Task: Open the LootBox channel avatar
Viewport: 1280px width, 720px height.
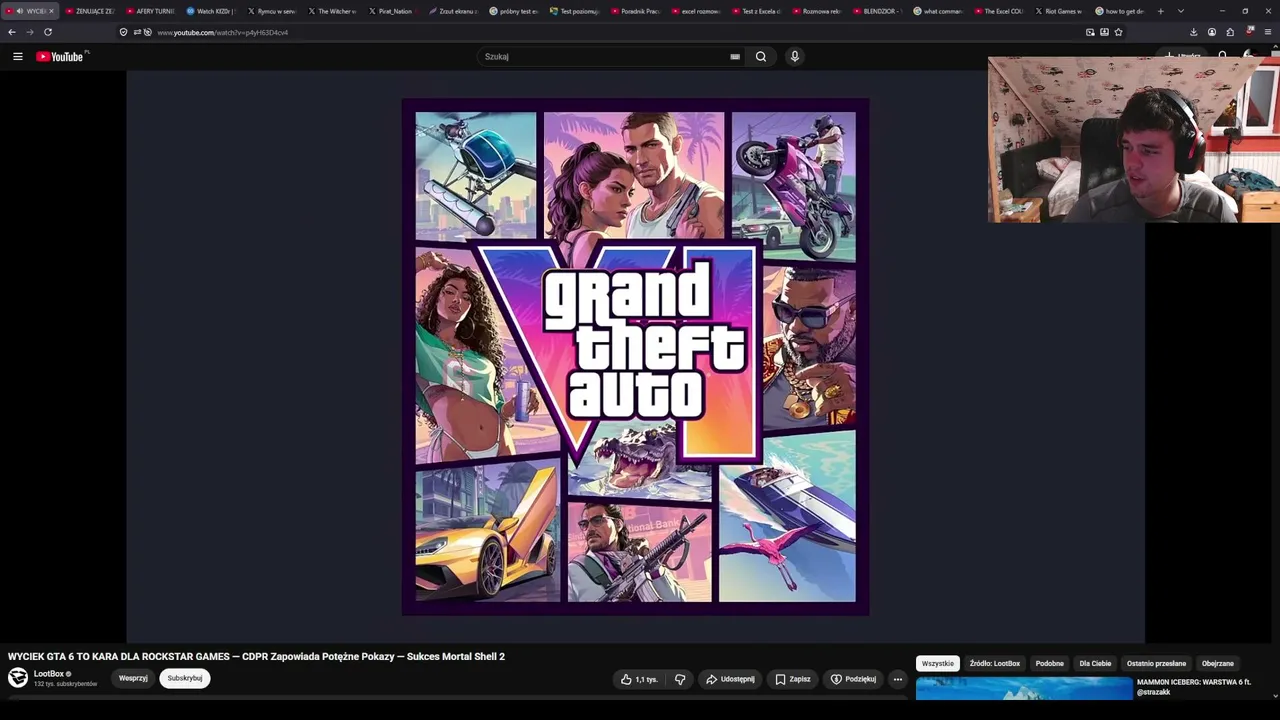Action: pyautogui.click(x=18, y=677)
